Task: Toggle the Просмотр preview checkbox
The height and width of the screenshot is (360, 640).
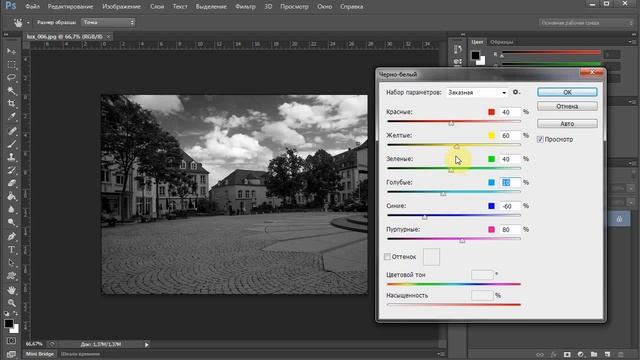Action: [540, 140]
